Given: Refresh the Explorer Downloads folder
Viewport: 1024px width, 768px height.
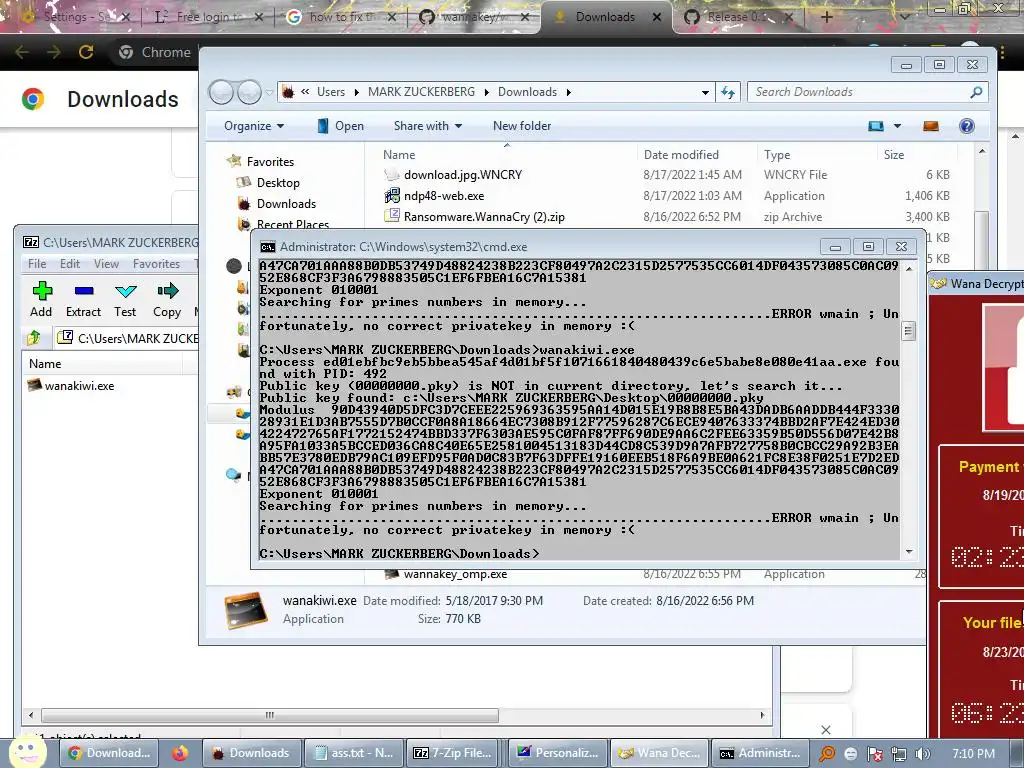Looking at the screenshot, I should pos(728,92).
